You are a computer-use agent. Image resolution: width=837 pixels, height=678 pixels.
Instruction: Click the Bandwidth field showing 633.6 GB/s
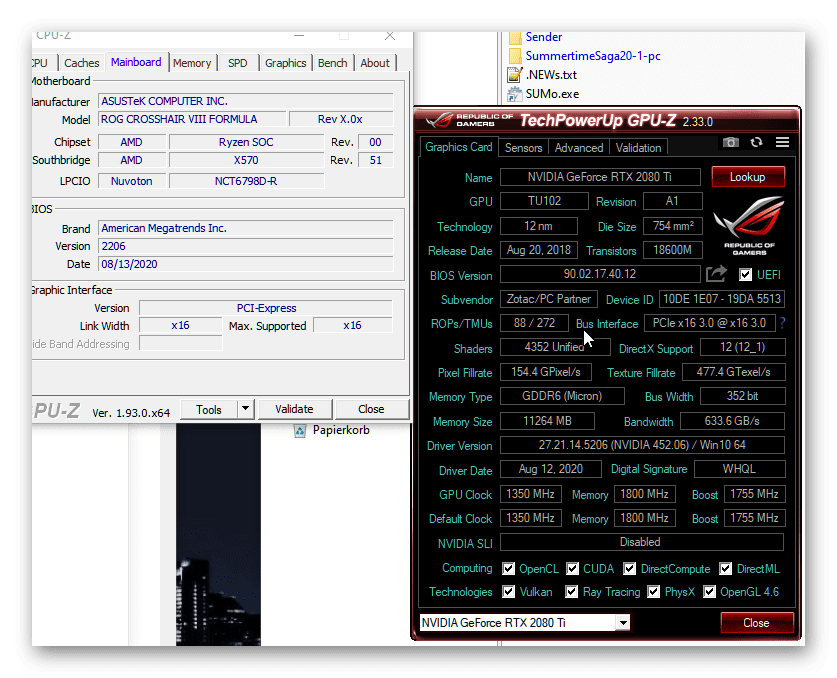point(732,421)
